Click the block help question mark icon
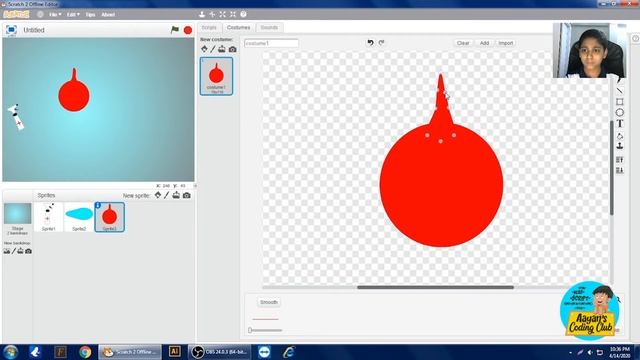Image resolution: width=640 pixels, height=360 pixels. 243,14
